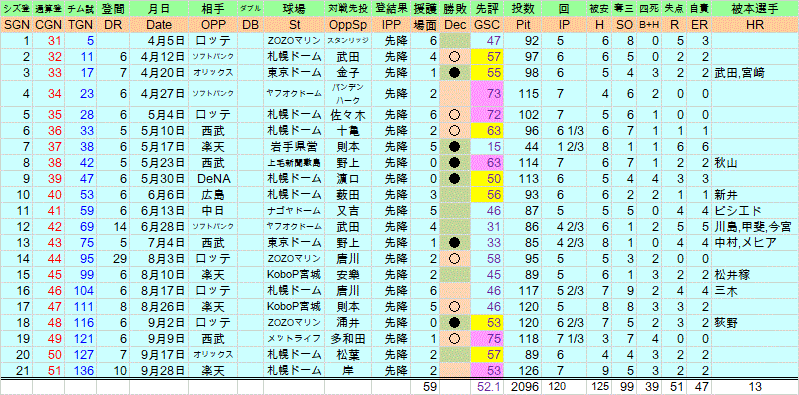799x395 pixels.
Task: Click opponent cell 広島
Action: coord(212,194)
